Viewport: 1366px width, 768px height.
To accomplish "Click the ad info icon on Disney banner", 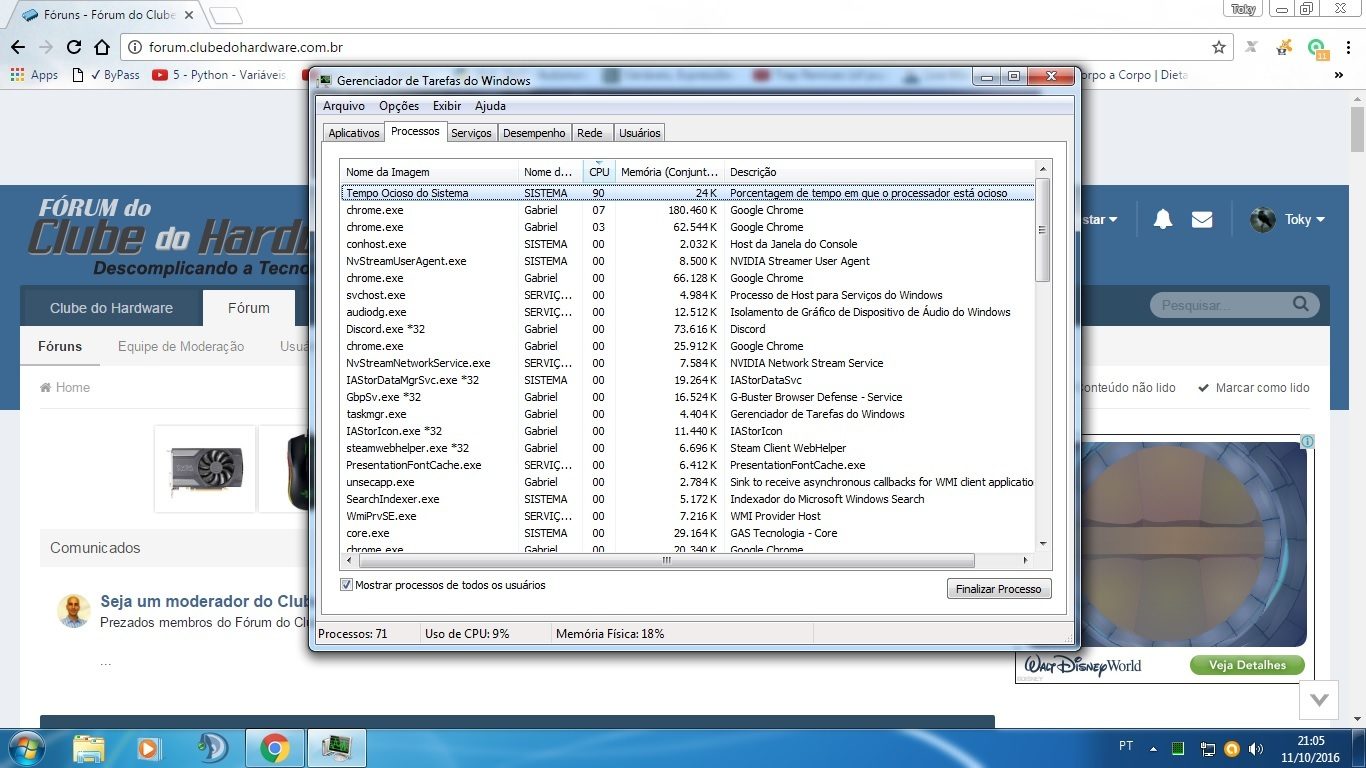I will 1307,441.
